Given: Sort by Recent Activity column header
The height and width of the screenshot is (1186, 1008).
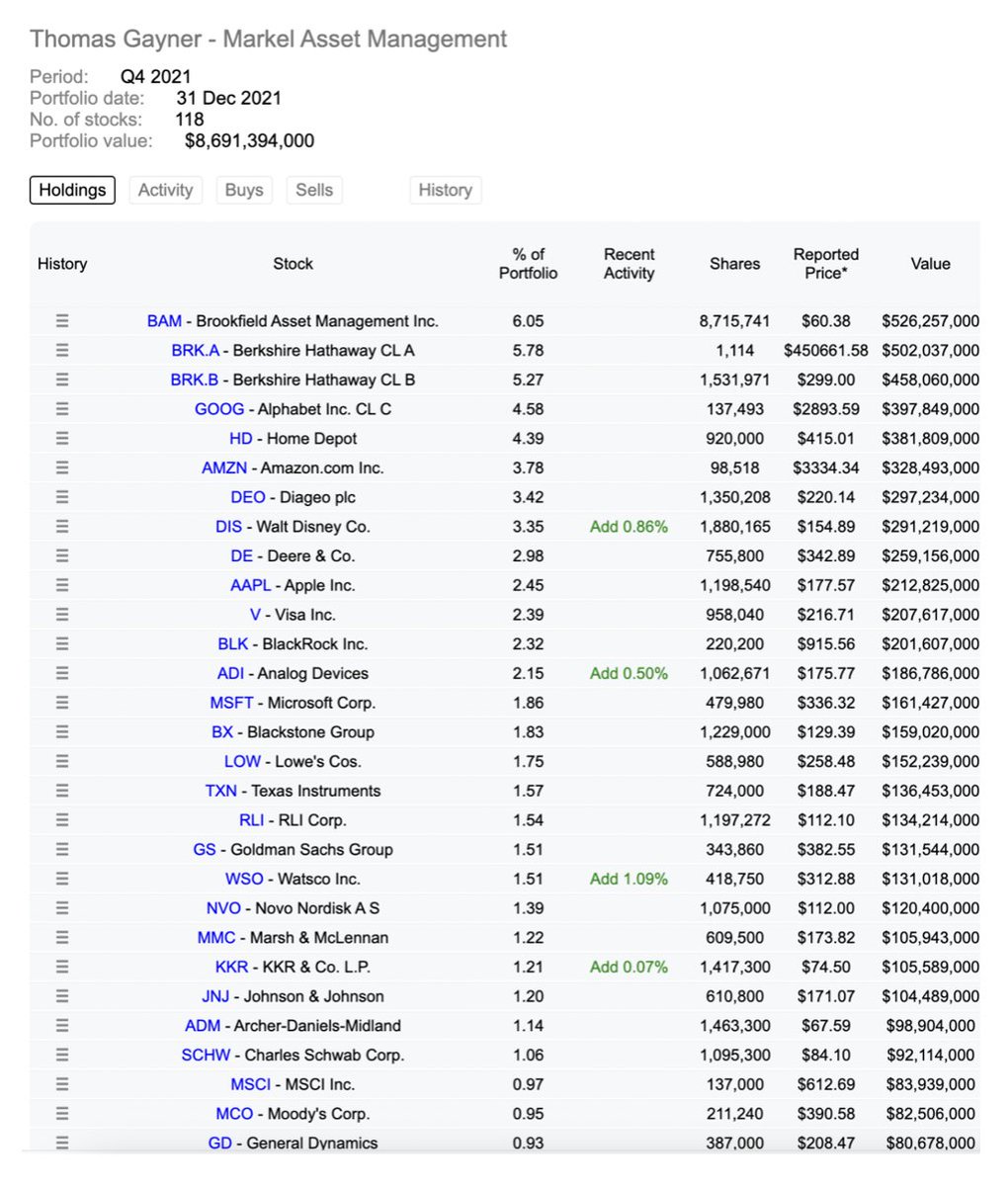Looking at the screenshot, I should 629,264.
